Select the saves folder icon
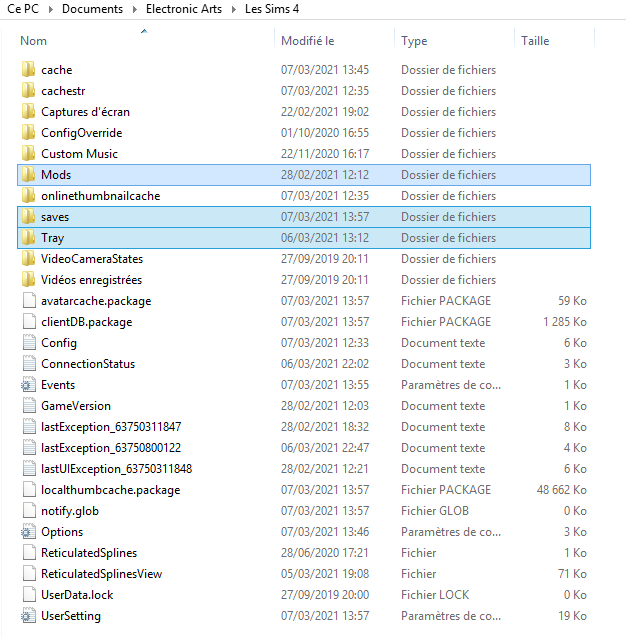This screenshot has width=626, height=638. click(28, 217)
